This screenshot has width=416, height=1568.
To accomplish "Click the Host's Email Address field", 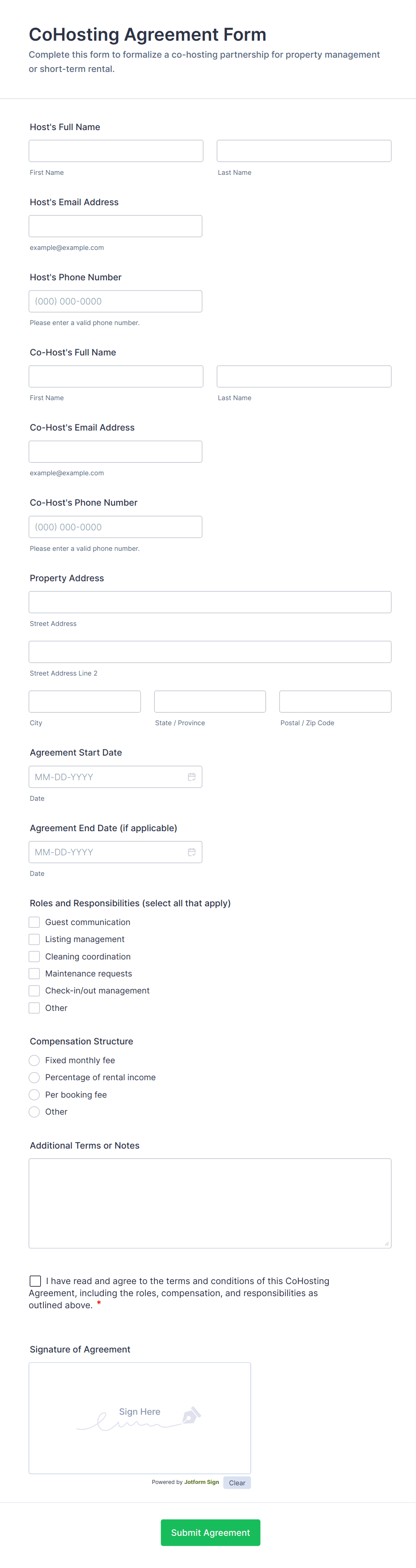I will 115,226.
